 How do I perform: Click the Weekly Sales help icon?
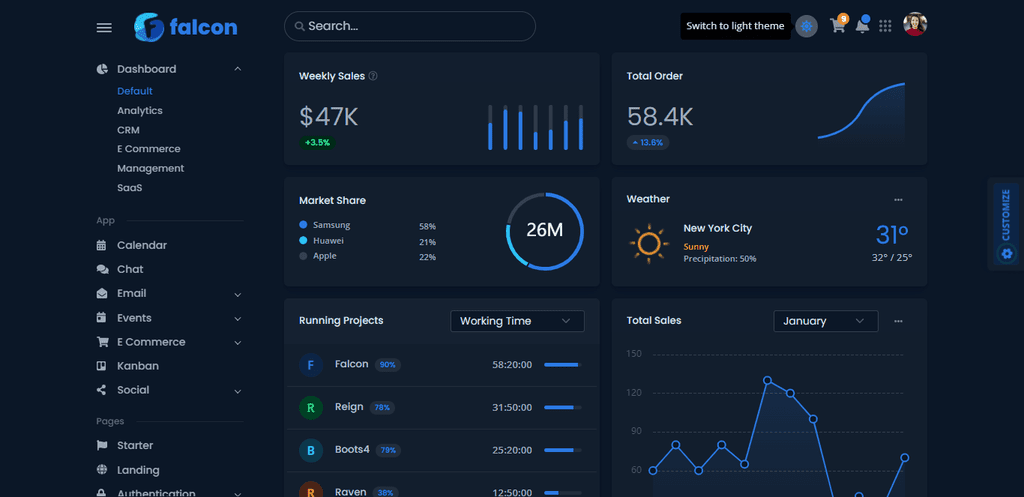point(373,76)
